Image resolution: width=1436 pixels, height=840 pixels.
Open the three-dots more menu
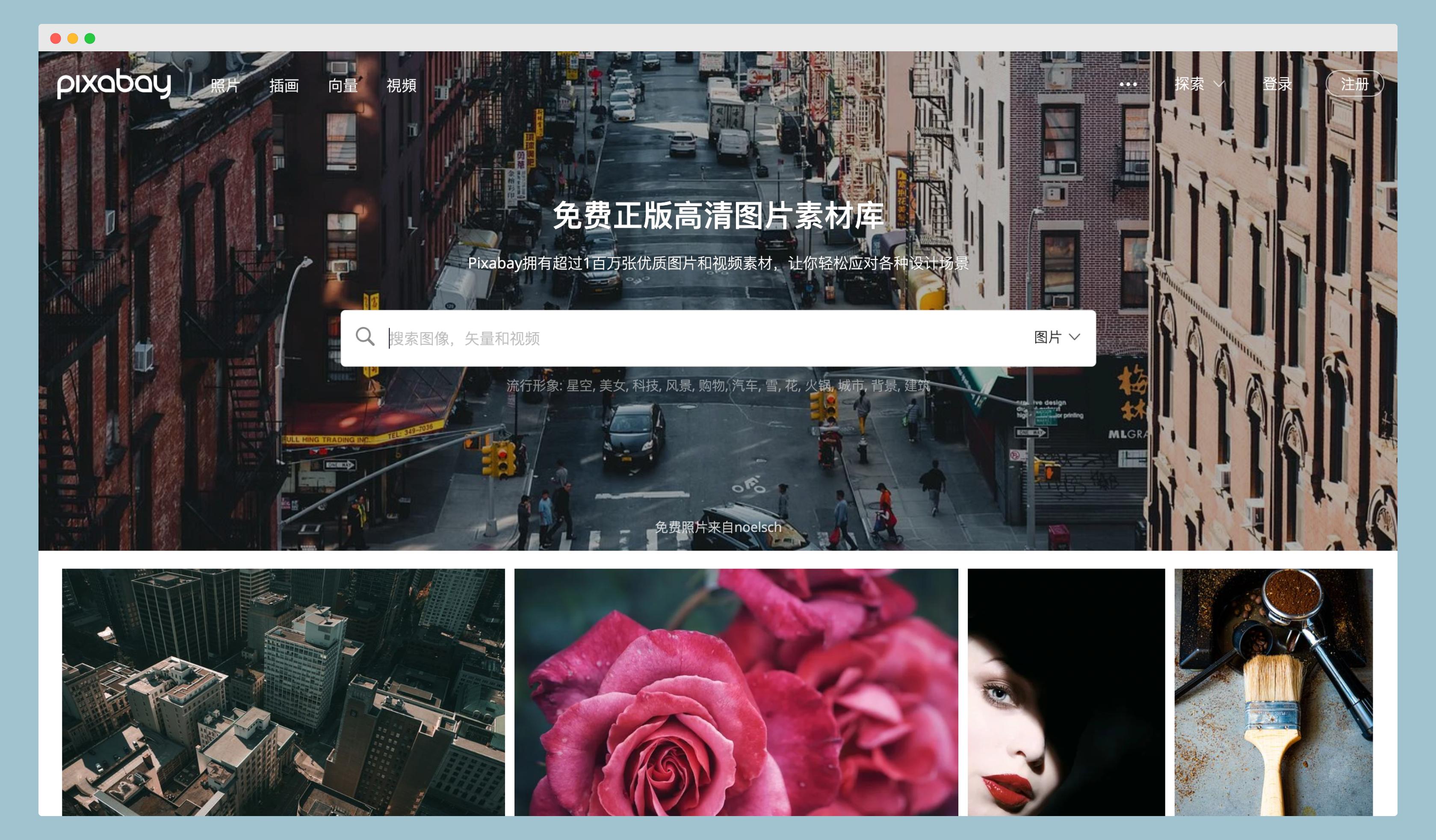(x=1128, y=84)
